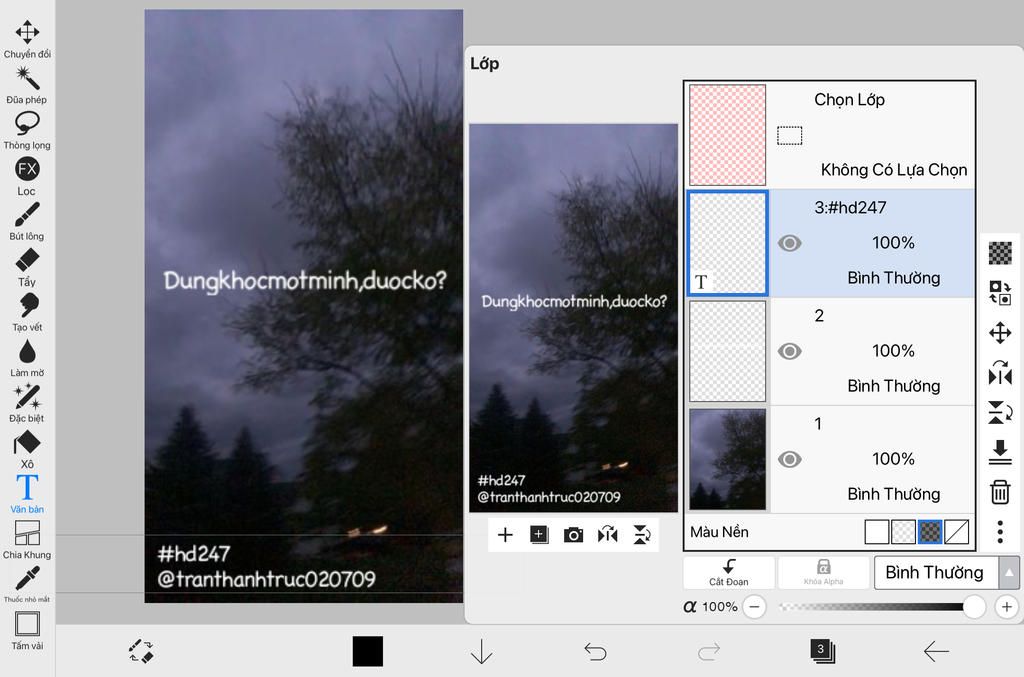Select the Bút lông brush tool

(x=27, y=222)
